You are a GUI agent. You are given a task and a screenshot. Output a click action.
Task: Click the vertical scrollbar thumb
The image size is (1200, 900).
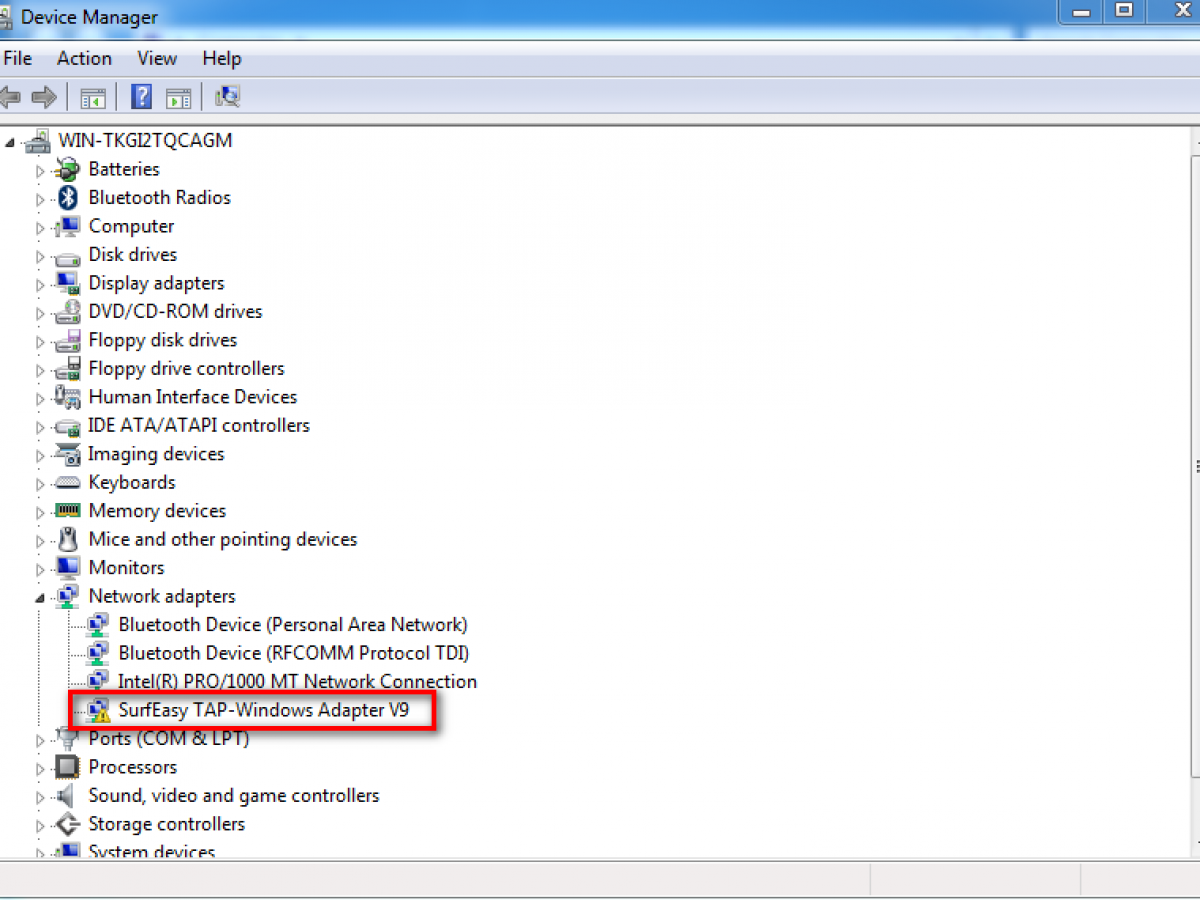point(1195,466)
